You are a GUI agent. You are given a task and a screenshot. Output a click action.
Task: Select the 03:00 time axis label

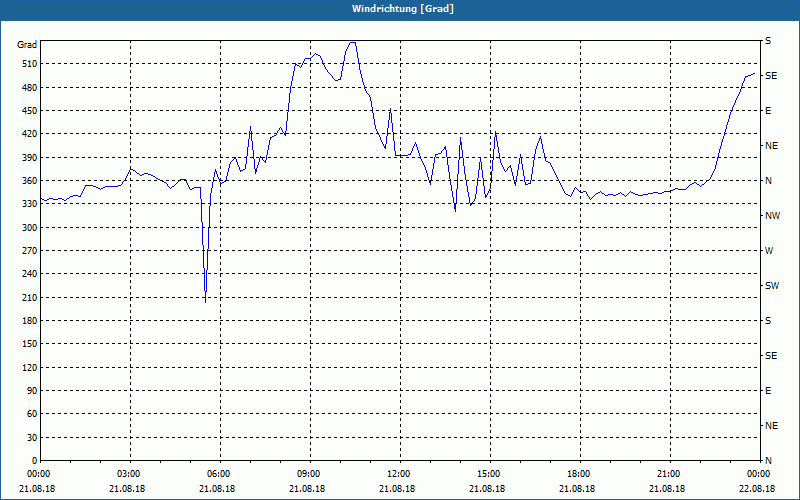click(128, 474)
